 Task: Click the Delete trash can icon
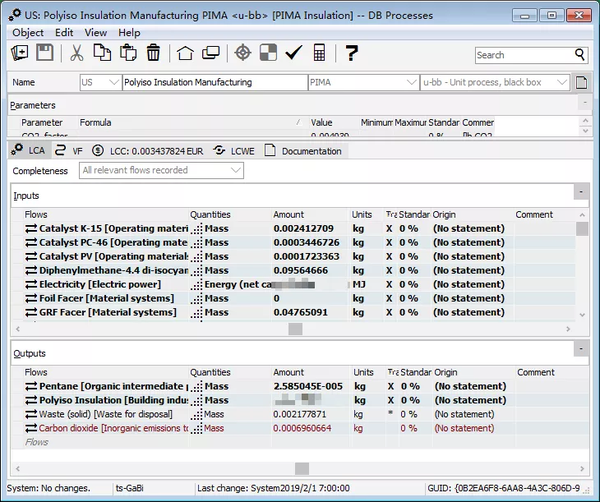coord(153,52)
